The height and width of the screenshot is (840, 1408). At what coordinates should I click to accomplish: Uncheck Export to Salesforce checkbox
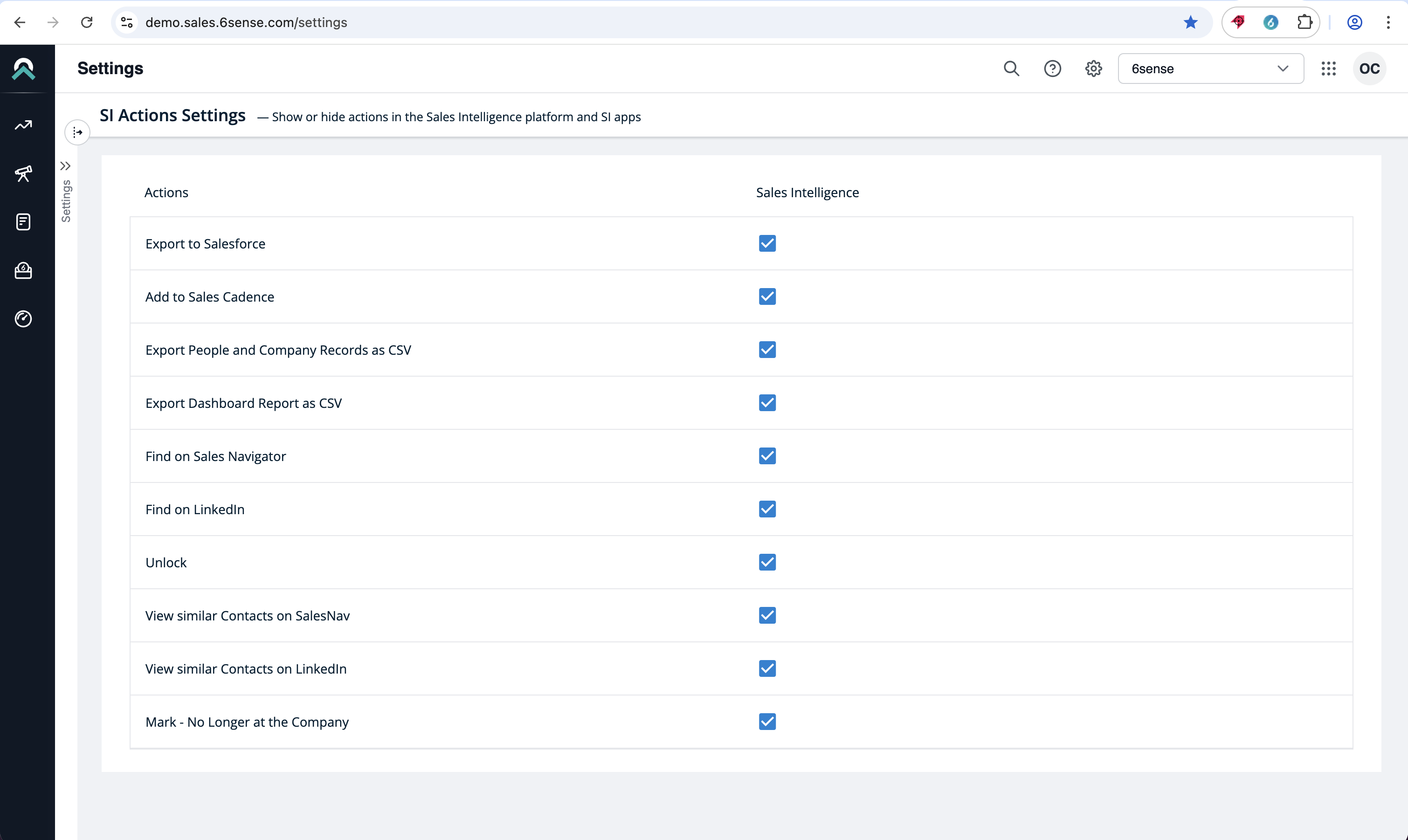[767, 243]
